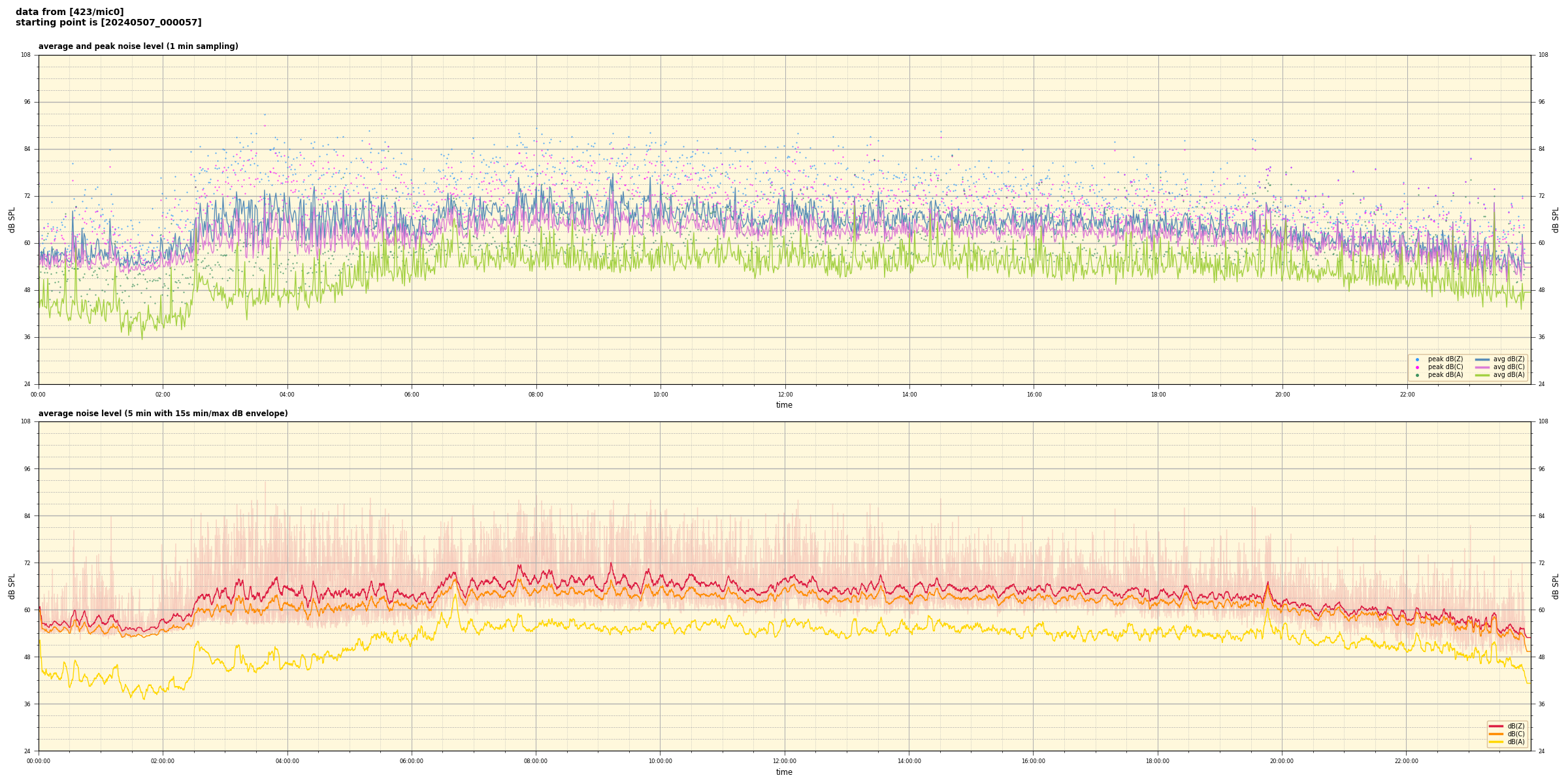1568x784 pixels.
Task: Click the peak dB(Z) blue legend dot
Action: tap(1417, 359)
